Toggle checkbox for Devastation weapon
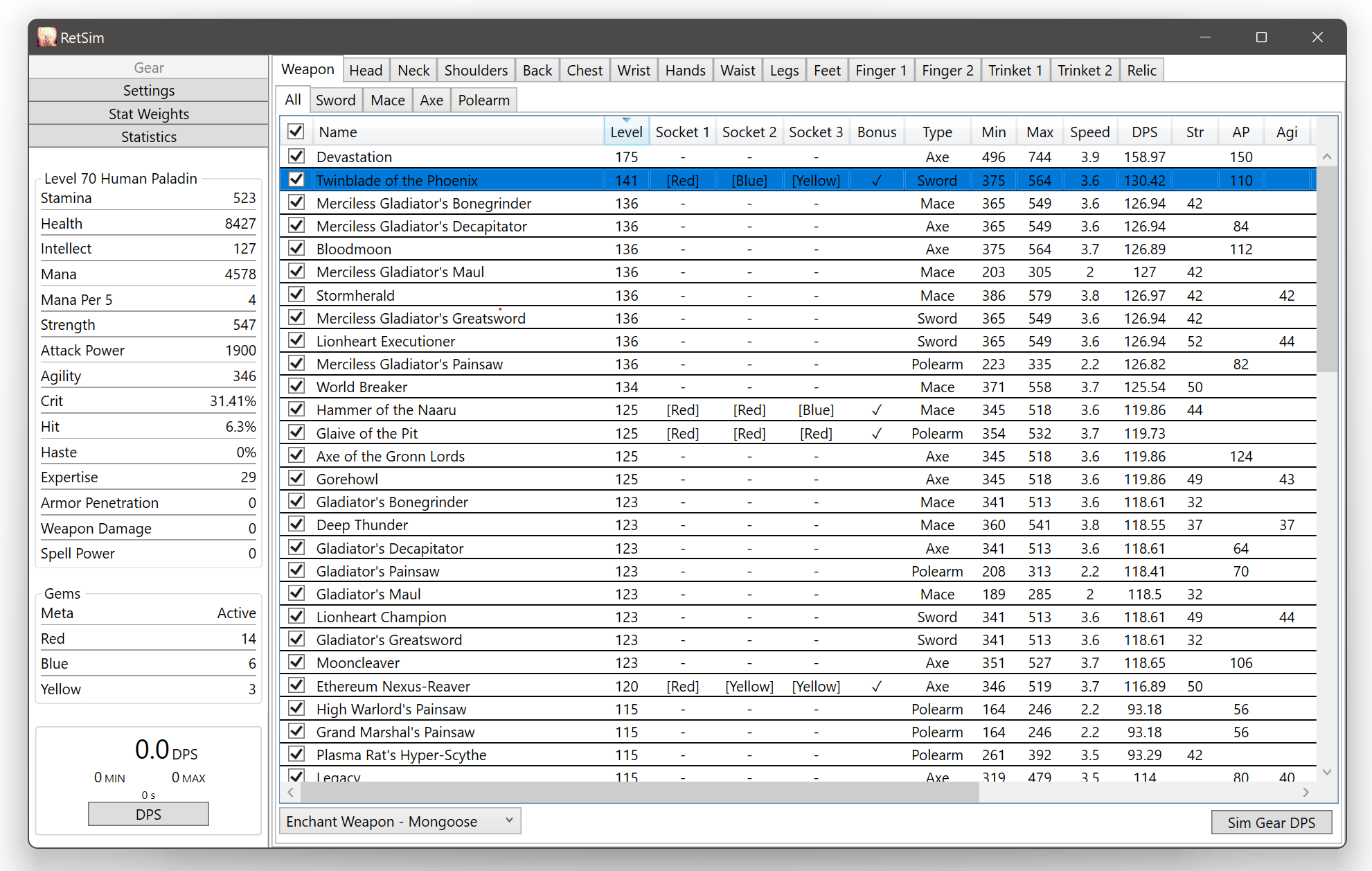The height and width of the screenshot is (871, 1372). click(x=296, y=156)
